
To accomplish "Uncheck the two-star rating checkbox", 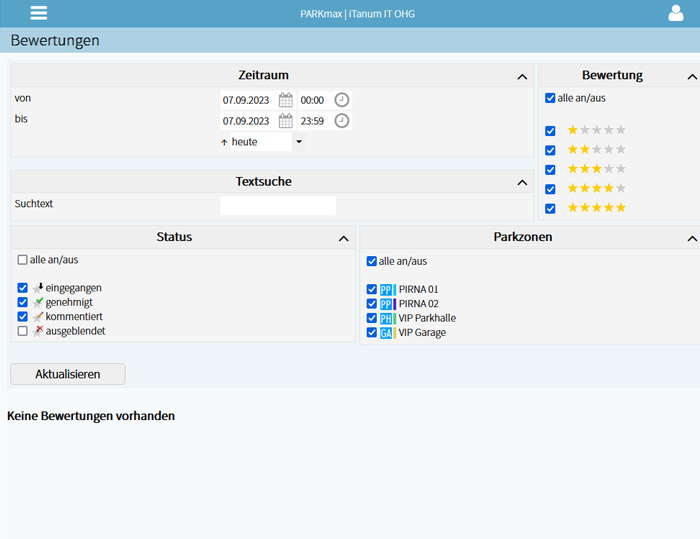I will 550,150.
